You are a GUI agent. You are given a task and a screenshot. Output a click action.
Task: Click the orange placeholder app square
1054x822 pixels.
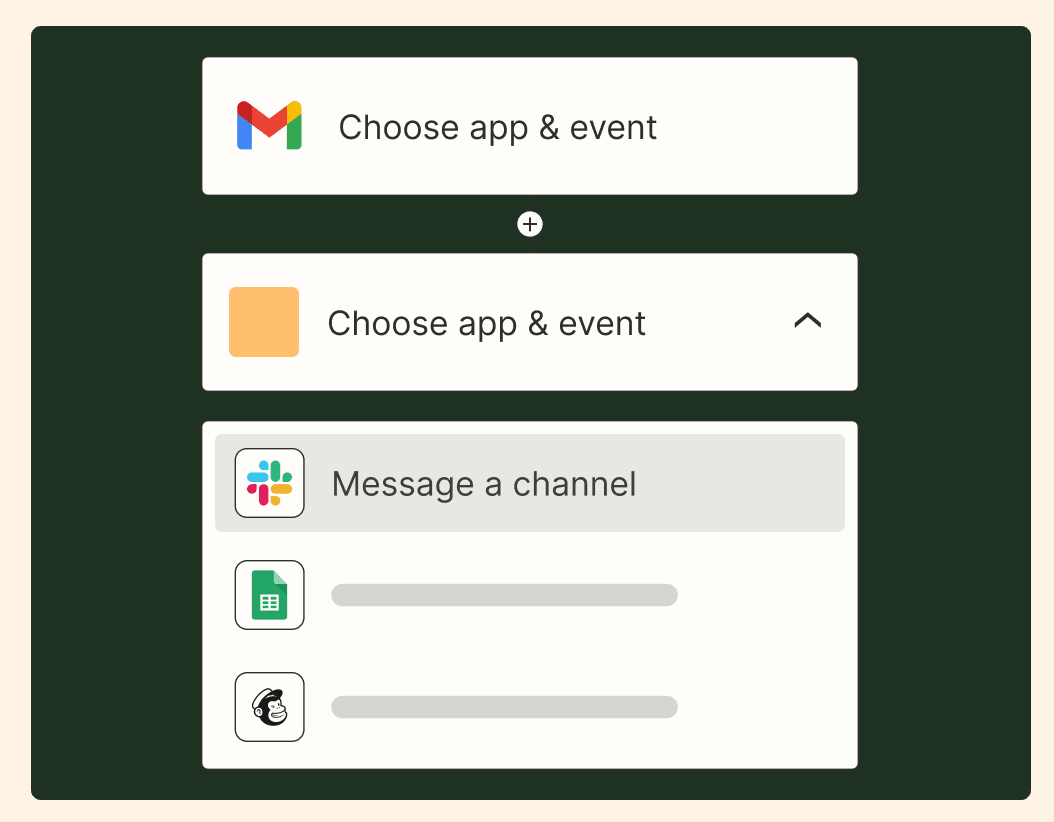pyautogui.click(x=264, y=322)
